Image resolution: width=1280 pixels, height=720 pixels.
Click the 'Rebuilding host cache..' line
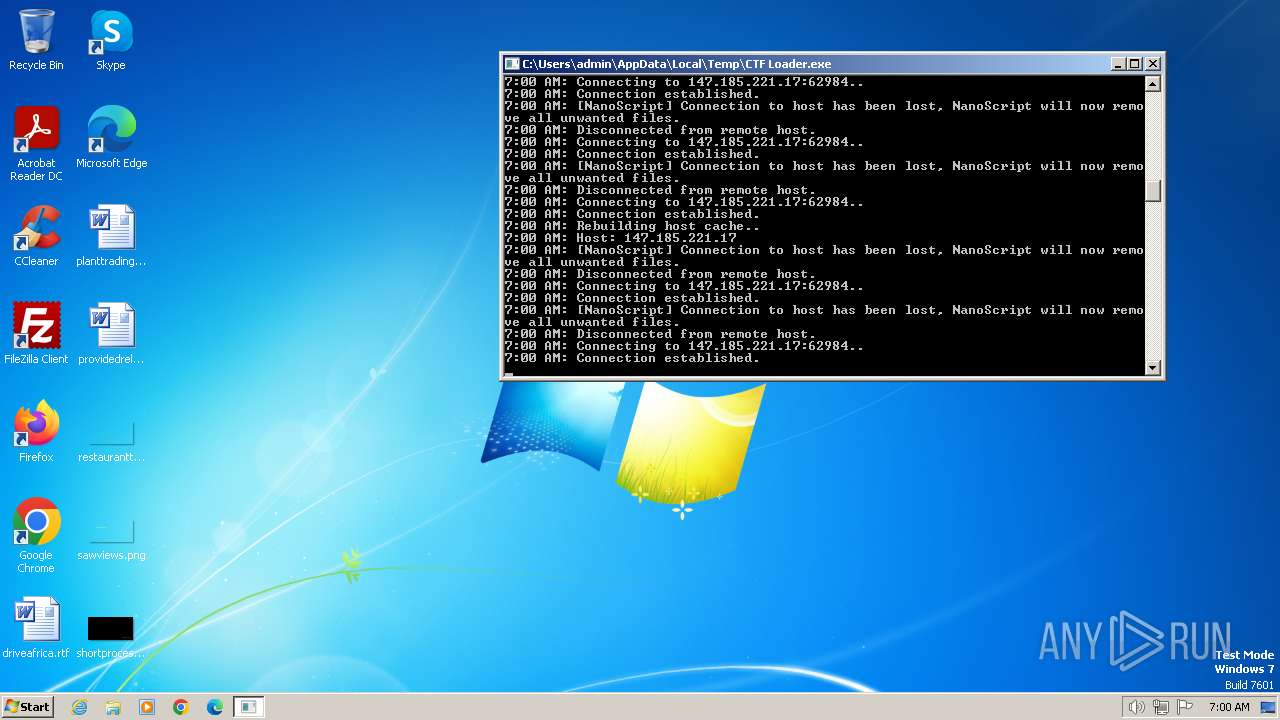click(632, 226)
